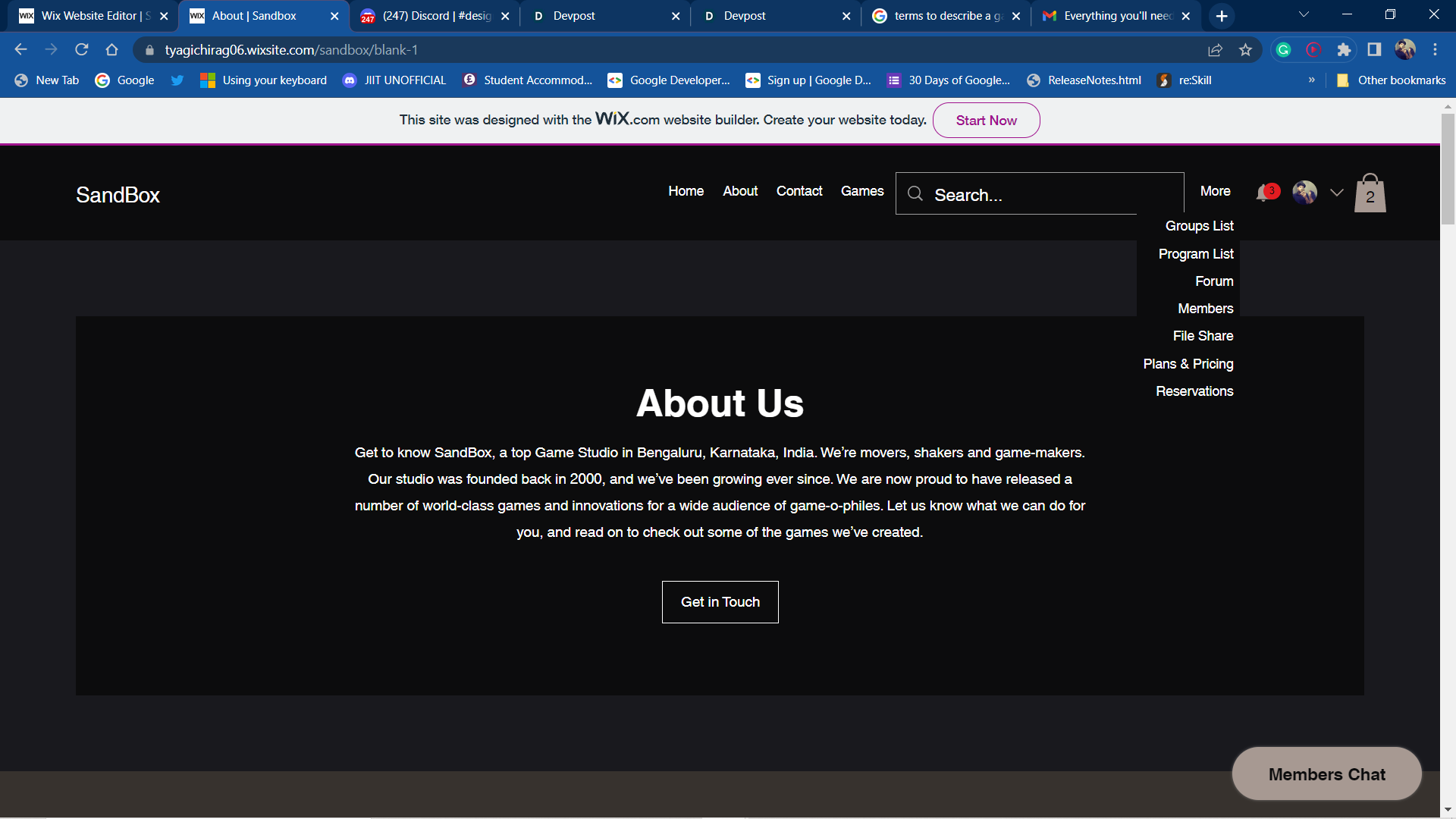
Task: Open Plans & Pricing menu item
Action: click(1188, 364)
